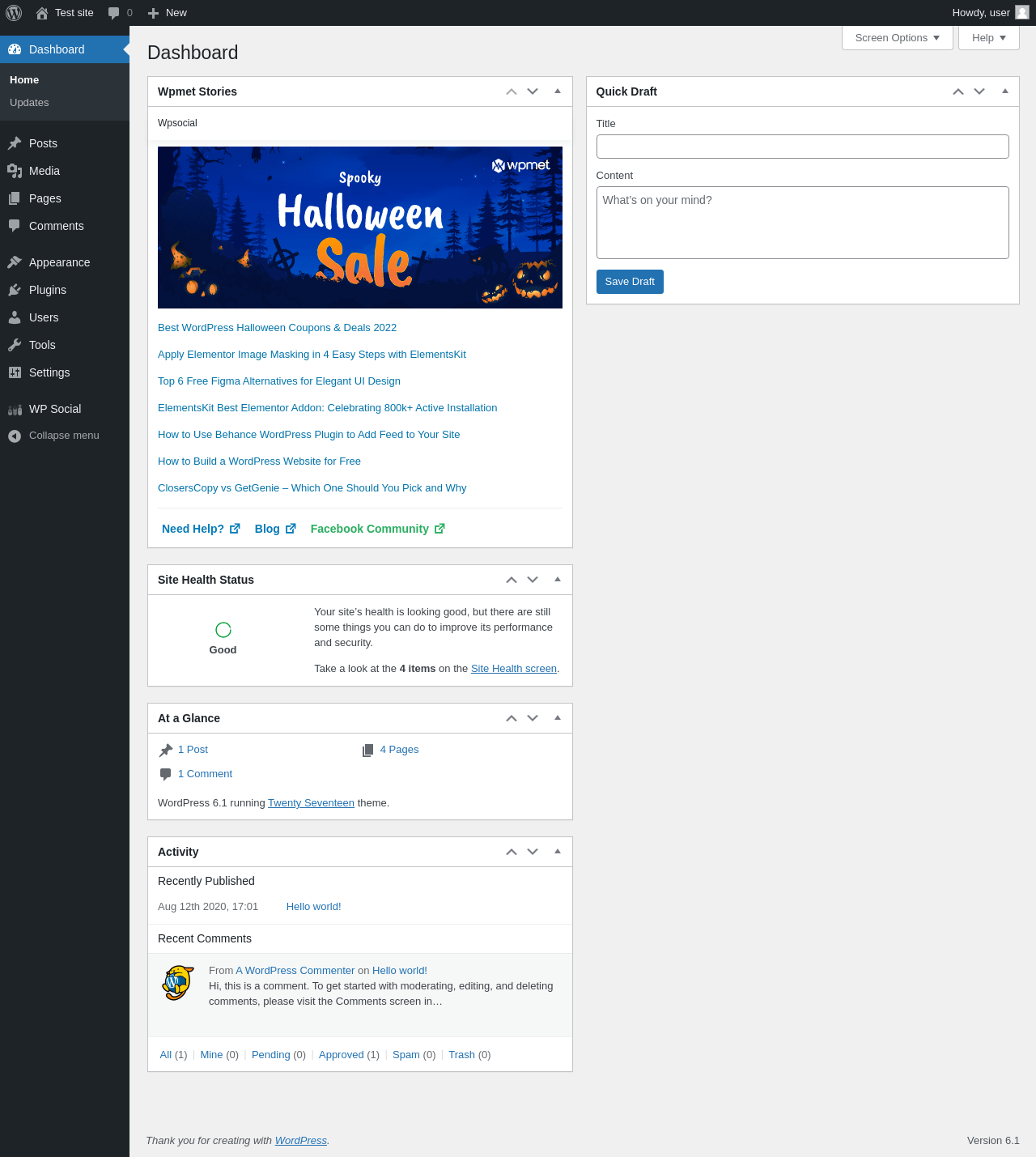This screenshot has width=1036, height=1157.
Task: Move Site Health Status panel down
Action: 533,580
